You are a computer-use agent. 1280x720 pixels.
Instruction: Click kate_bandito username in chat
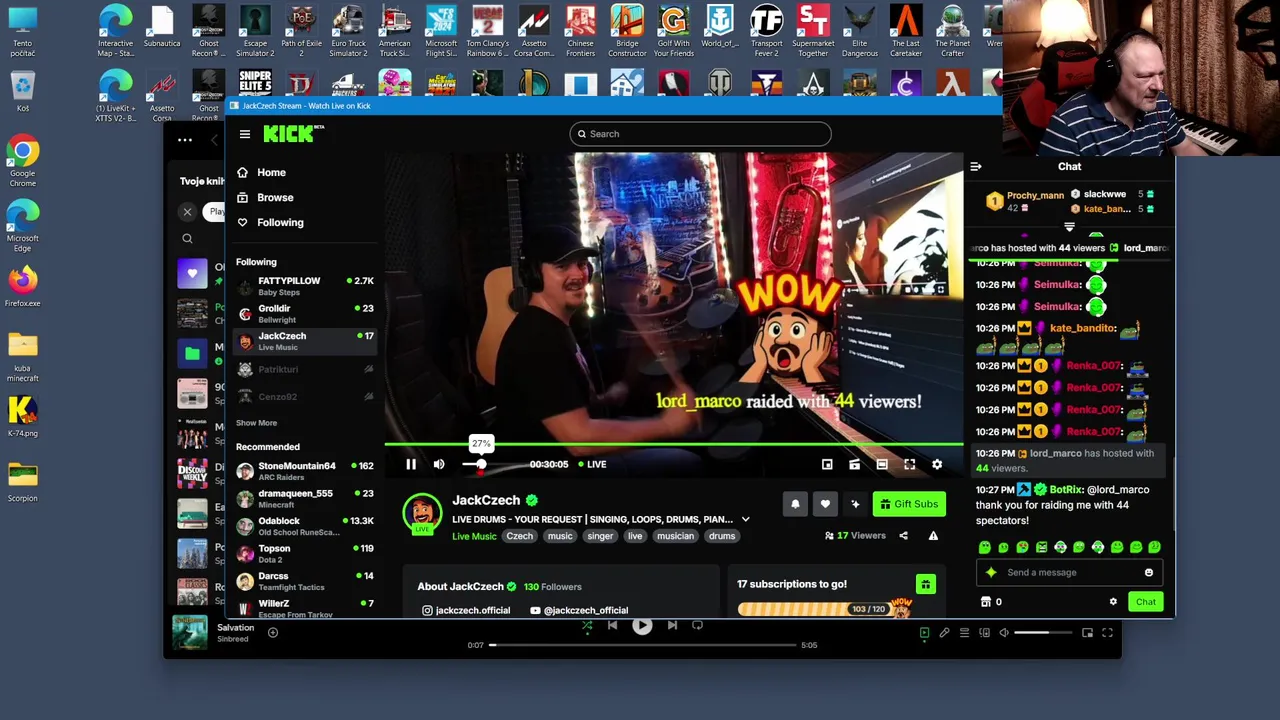[x=1082, y=328]
